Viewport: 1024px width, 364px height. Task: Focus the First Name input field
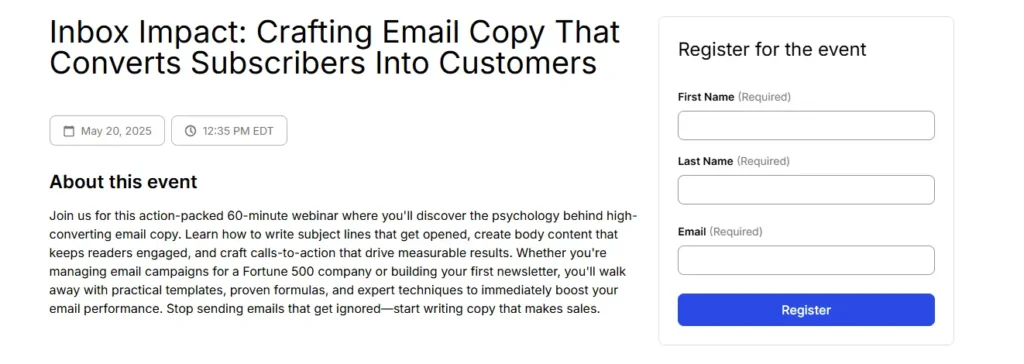[x=806, y=125]
